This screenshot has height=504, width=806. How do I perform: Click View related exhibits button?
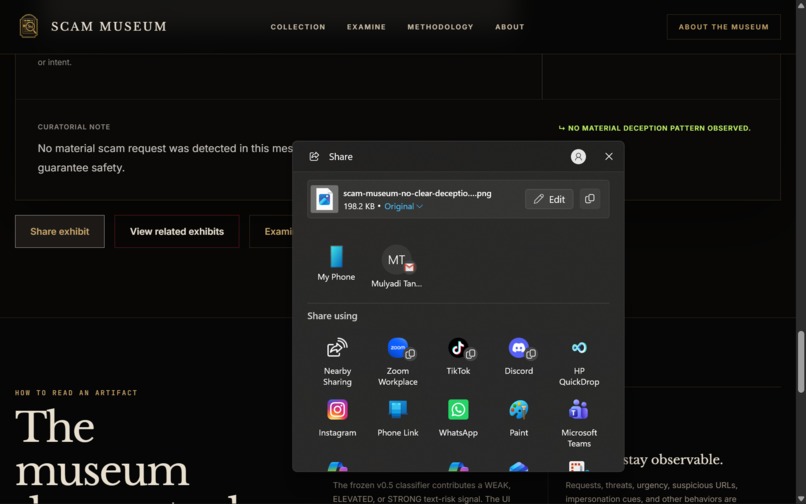(176, 231)
